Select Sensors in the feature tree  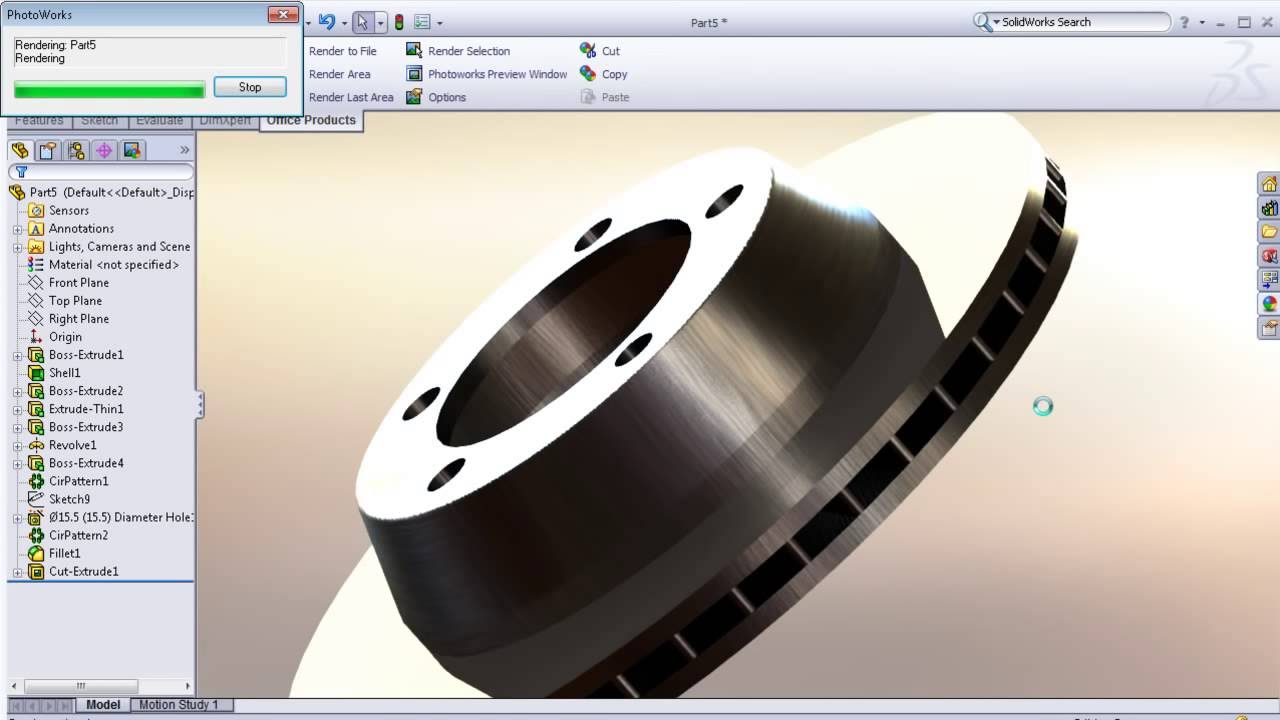69,210
